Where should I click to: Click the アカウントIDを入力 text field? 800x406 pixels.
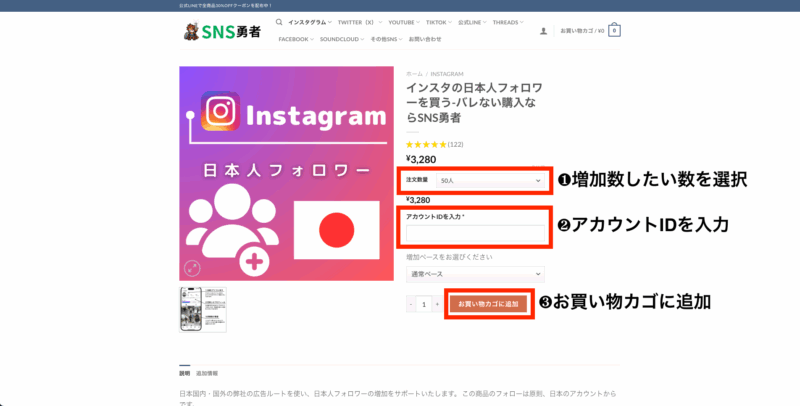(x=475, y=233)
